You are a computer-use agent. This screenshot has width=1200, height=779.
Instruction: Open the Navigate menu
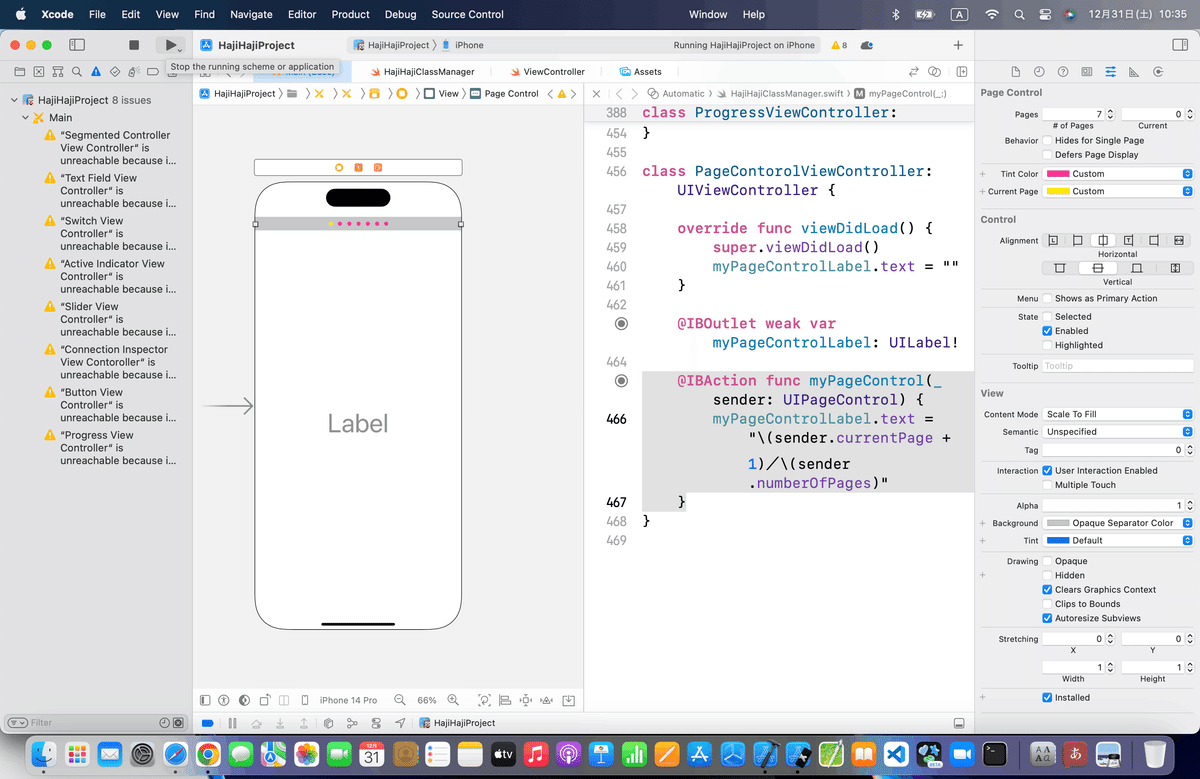pyautogui.click(x=251, y=14)
